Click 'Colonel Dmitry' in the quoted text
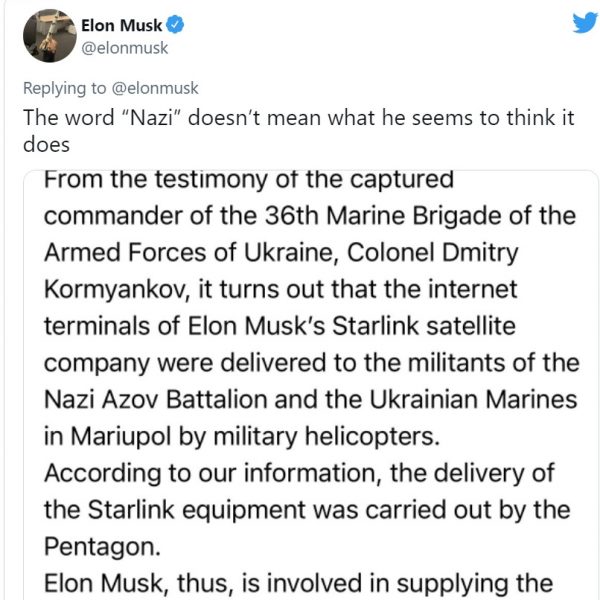Image resolution: width=600 pixels, height=600 pixels. tap(432, 253)
